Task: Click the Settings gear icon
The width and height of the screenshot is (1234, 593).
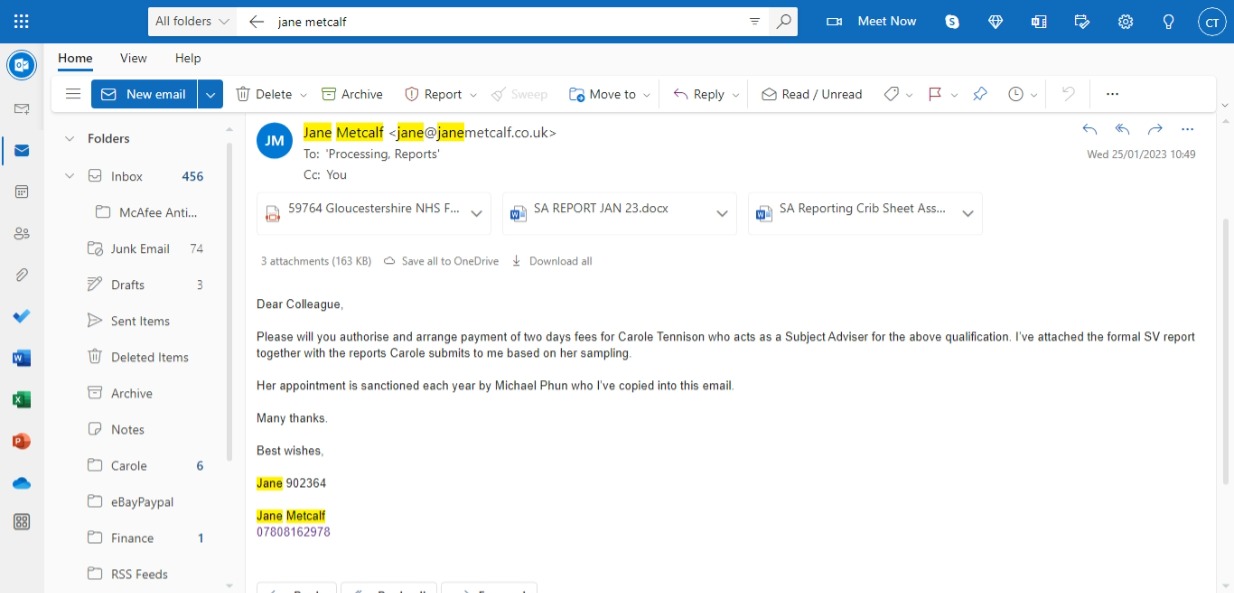Action: tap(1125, 22)
